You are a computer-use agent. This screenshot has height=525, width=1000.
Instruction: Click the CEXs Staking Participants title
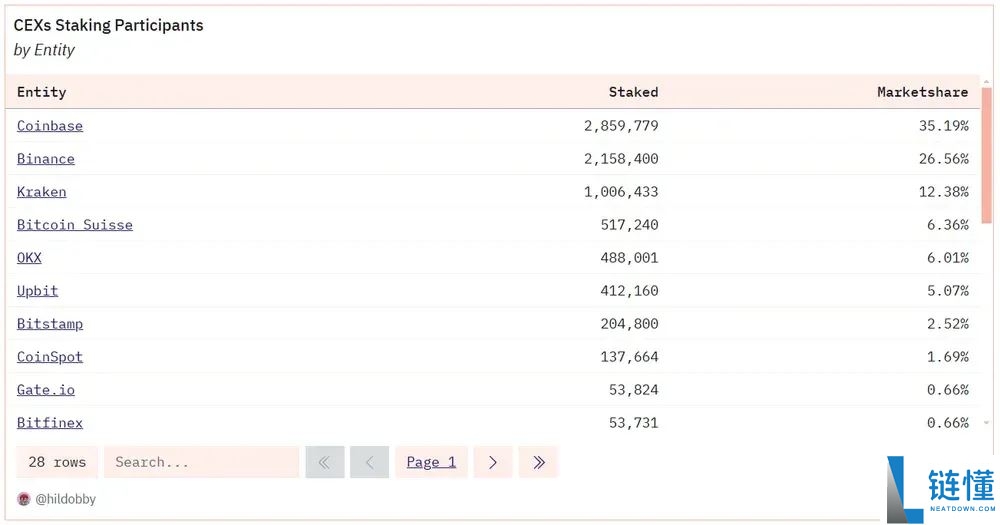(x=108, y=26)
